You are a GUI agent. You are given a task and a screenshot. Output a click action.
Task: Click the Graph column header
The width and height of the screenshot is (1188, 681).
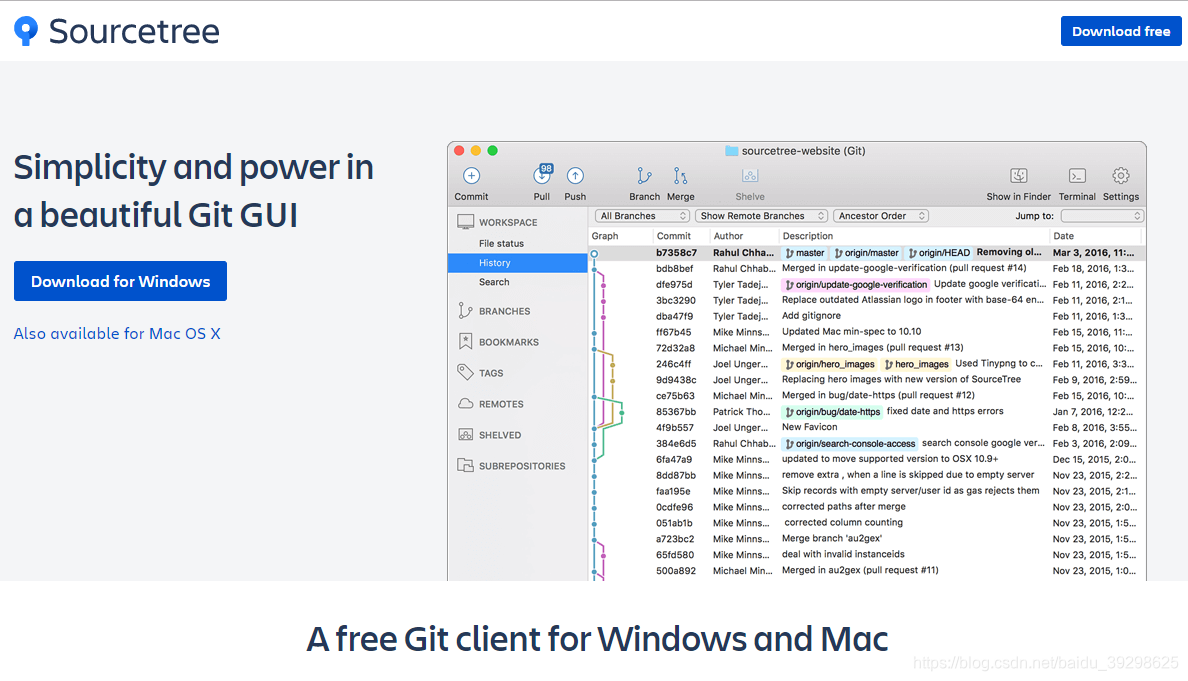click(605, 236)
